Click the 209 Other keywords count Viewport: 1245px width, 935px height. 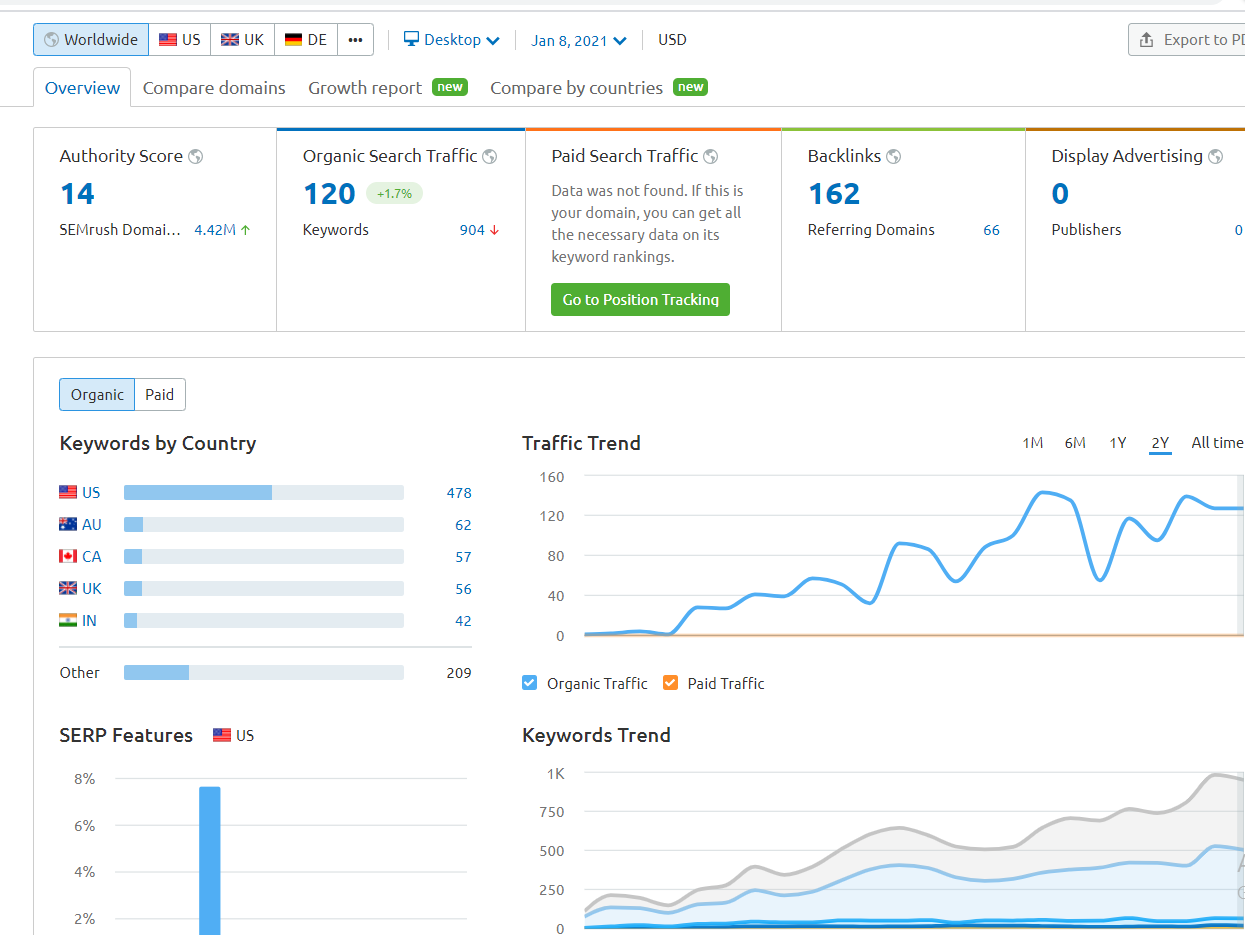point(459,673)
